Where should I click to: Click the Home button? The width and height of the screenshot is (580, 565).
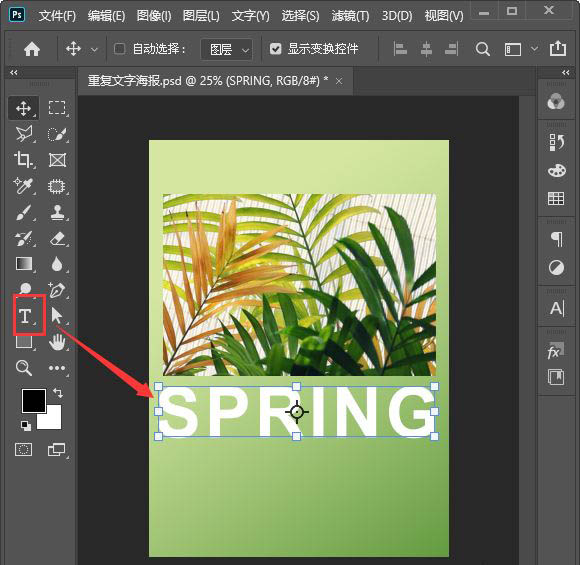(32, 49)
